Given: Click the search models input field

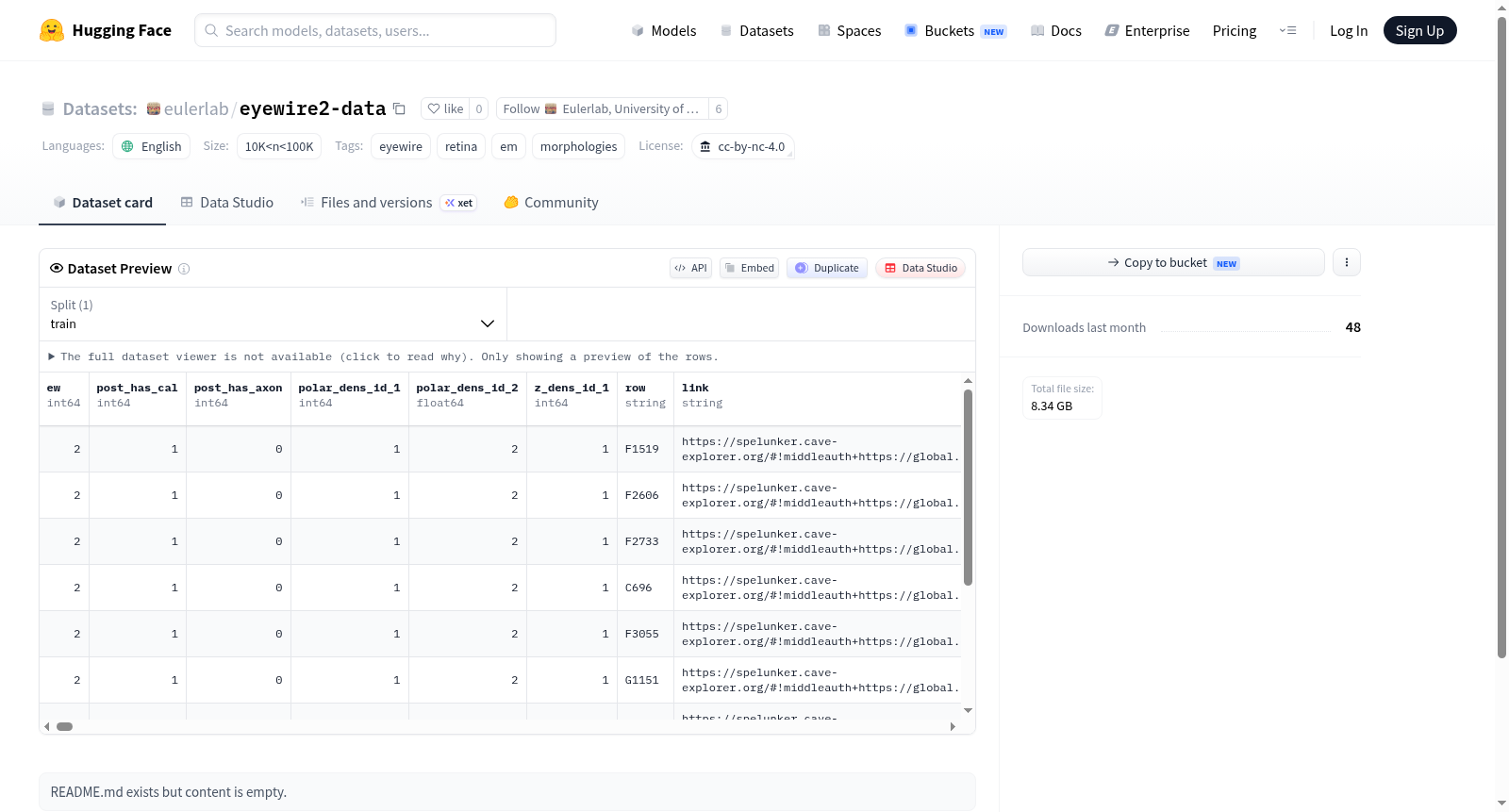Looking at the screenshot, I should click(x=375, y=30).
